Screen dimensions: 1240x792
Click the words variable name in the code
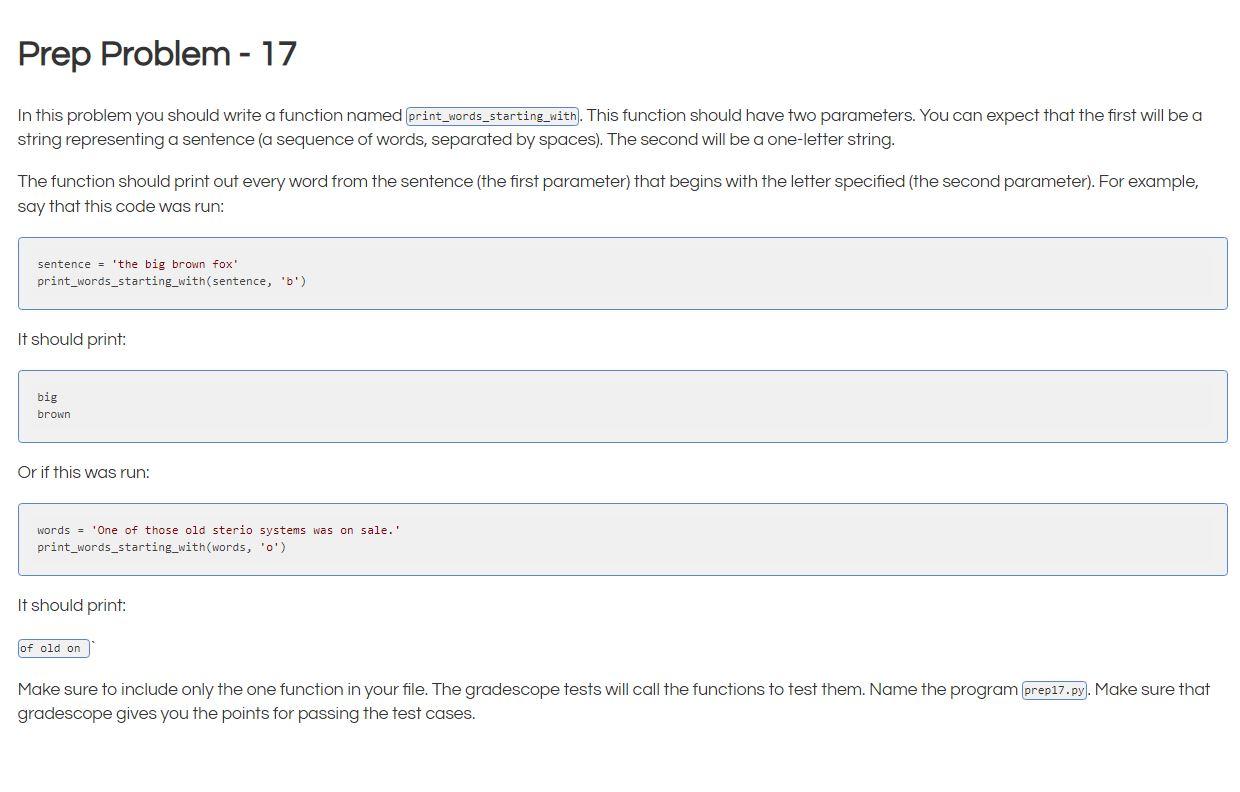(x=51, y=530)
